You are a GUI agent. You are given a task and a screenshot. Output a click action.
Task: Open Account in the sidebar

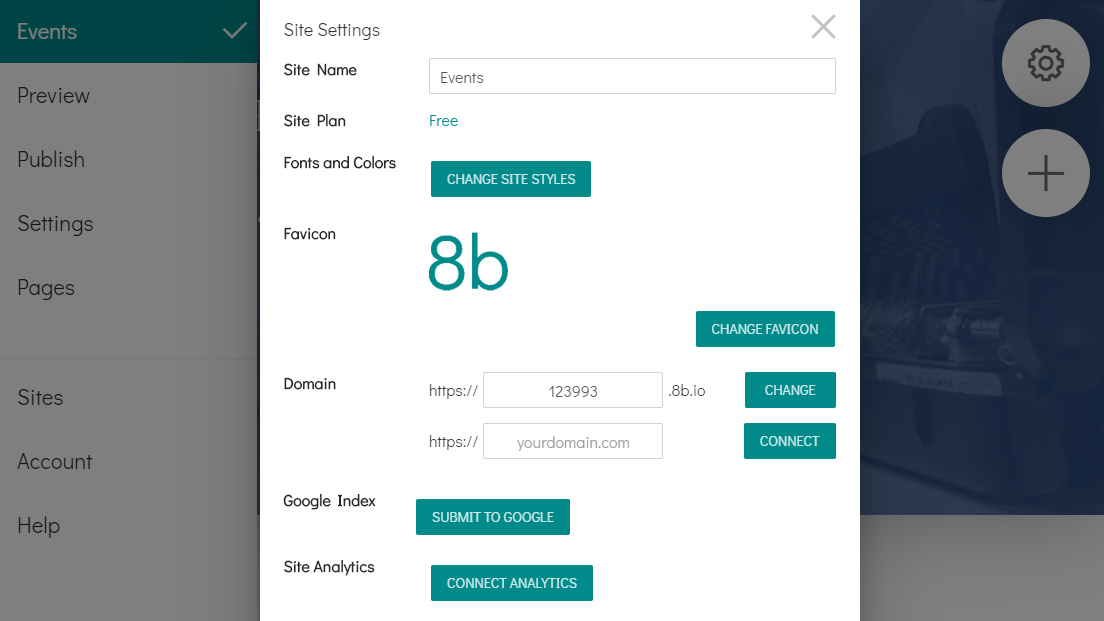55,462
